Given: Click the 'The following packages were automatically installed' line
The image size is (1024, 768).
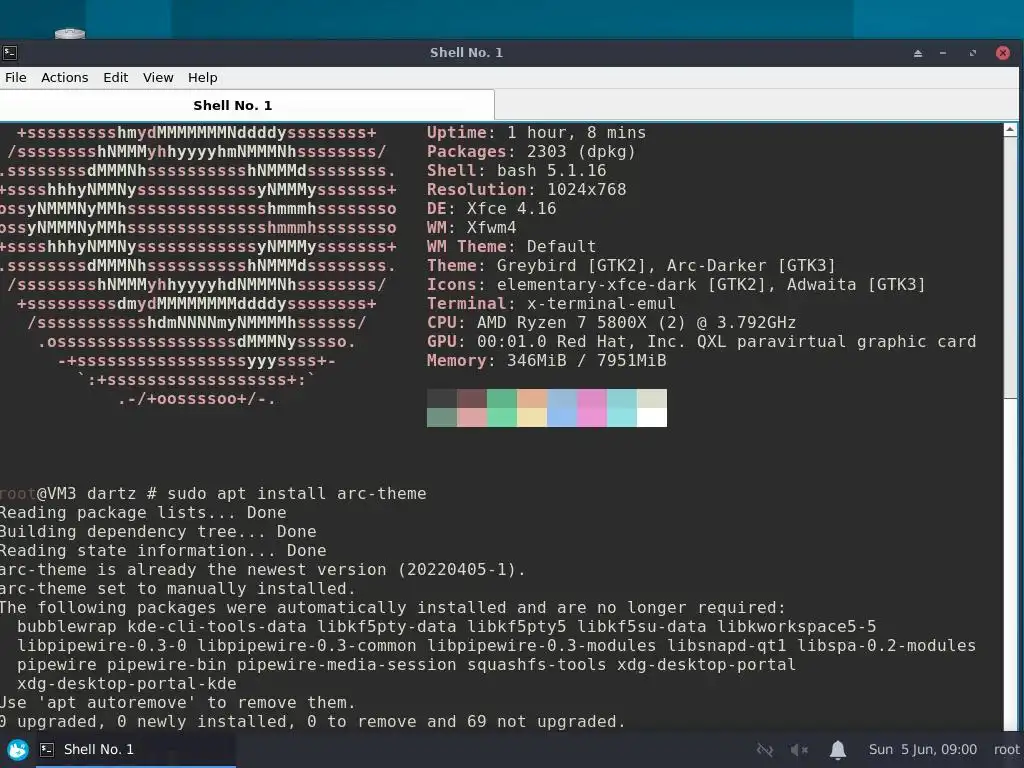Looking at the screenshot, I should pos(392,607).
